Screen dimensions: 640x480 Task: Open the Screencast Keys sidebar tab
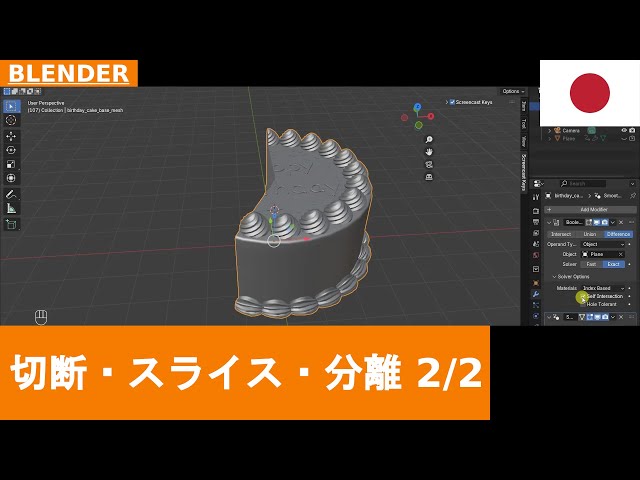(x=524, y=172)
